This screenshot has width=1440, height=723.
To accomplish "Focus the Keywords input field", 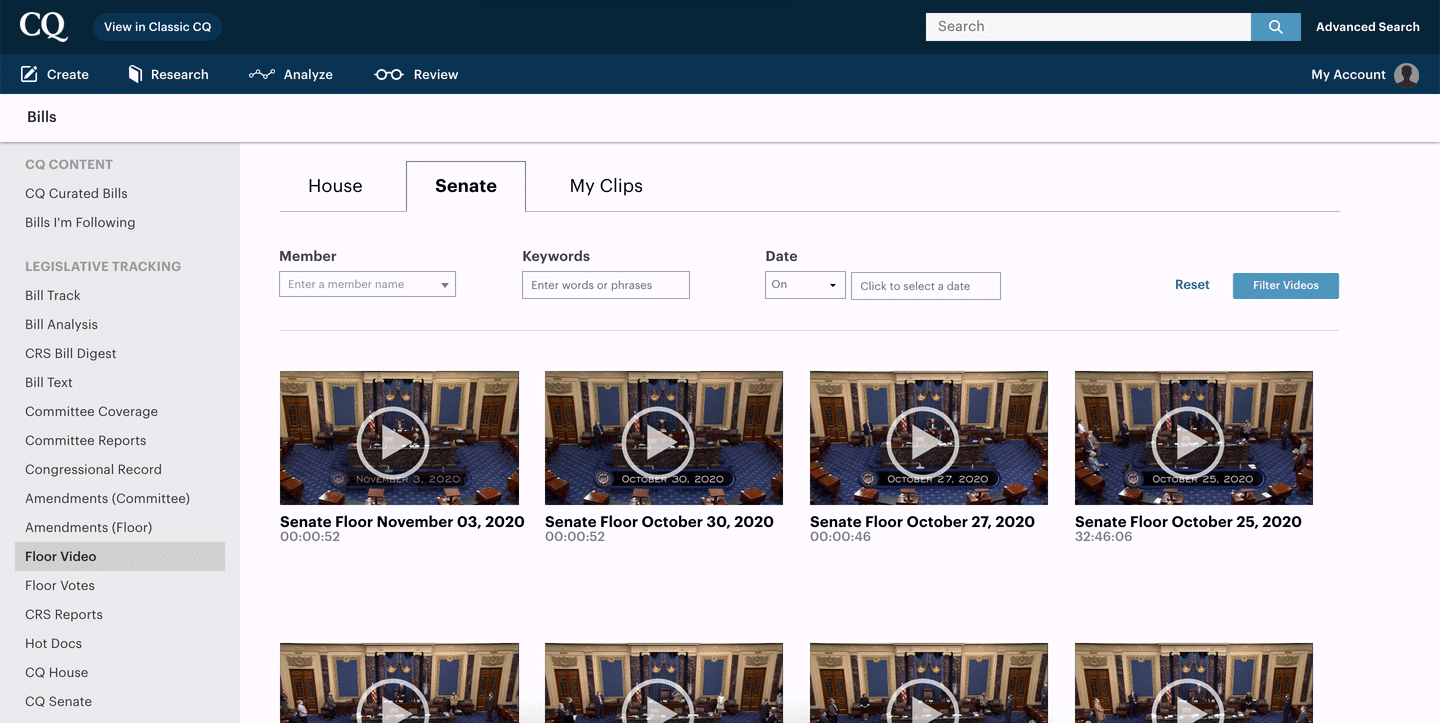I will coord(606,285).
